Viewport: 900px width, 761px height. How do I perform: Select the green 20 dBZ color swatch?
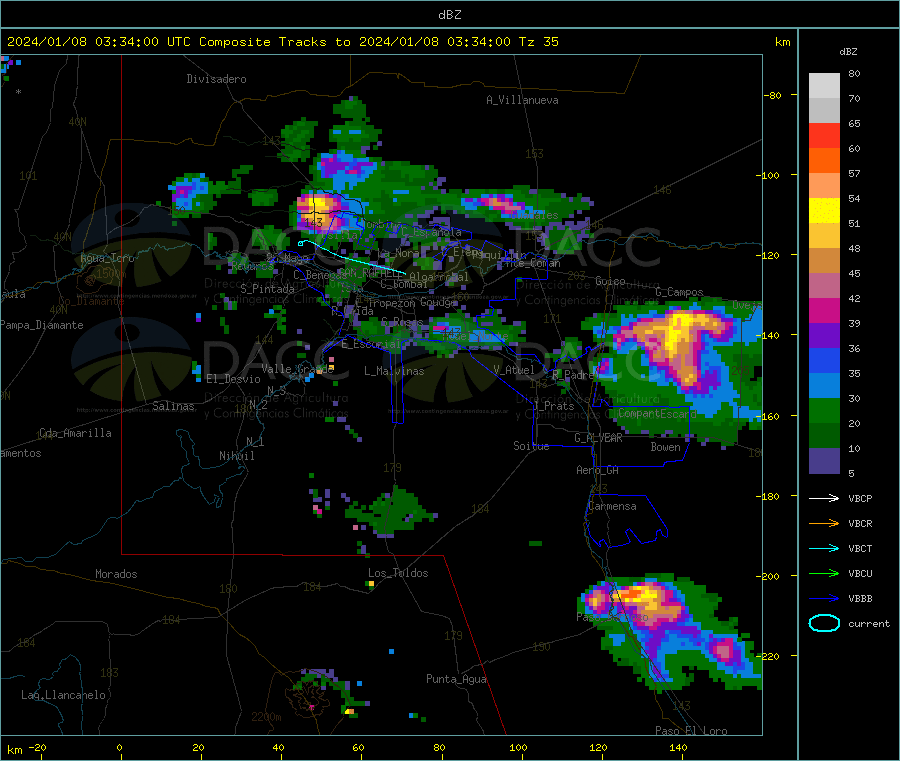point(824,410)
